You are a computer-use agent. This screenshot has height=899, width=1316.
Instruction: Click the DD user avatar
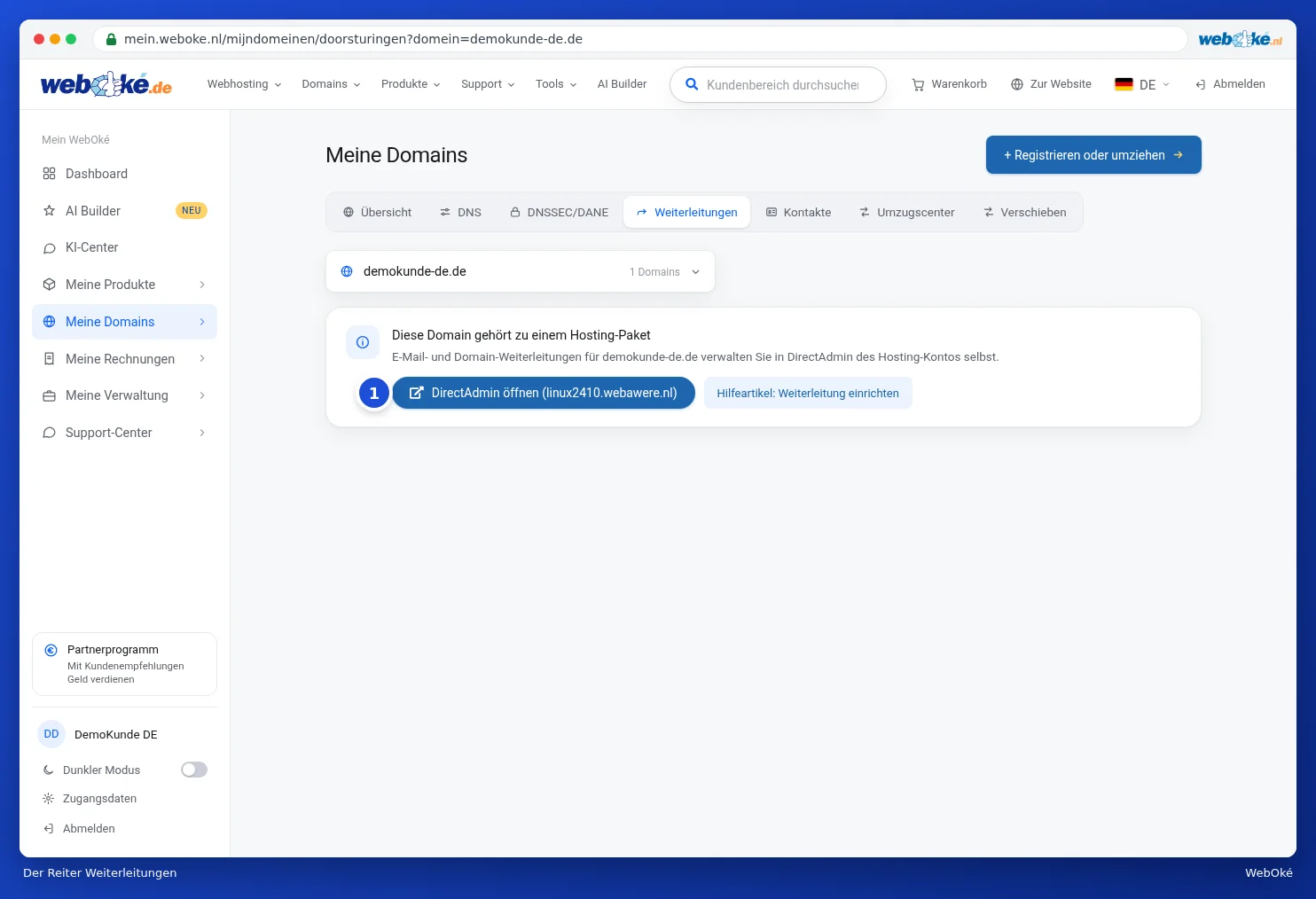click(x=51, y=734)
